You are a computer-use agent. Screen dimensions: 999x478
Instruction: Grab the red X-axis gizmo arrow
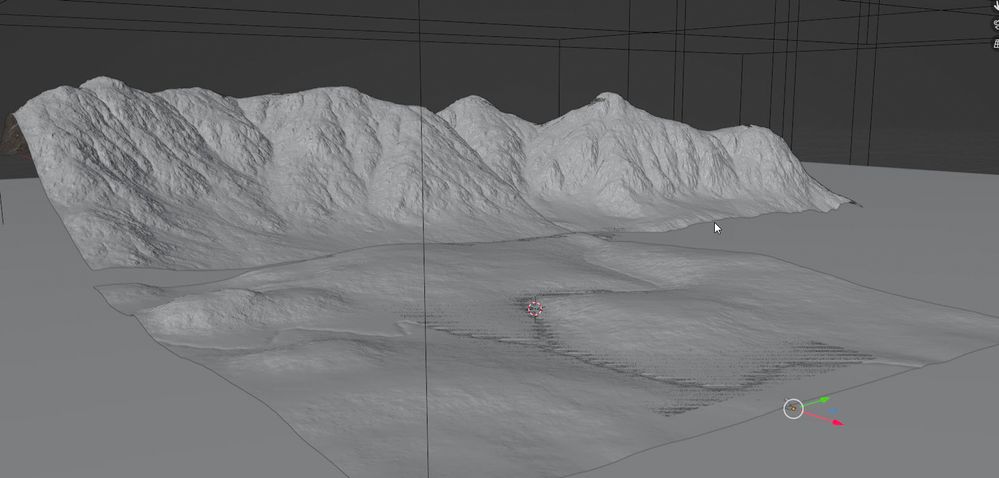[x=837, y=421]
